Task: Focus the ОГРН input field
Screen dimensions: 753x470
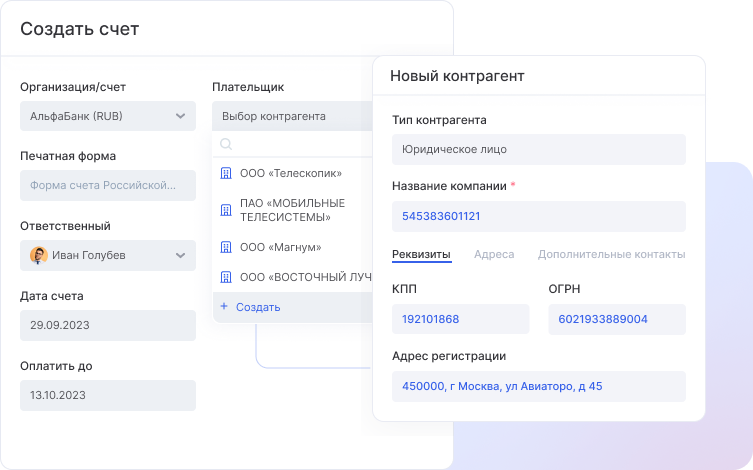Action: pos(616,319)
